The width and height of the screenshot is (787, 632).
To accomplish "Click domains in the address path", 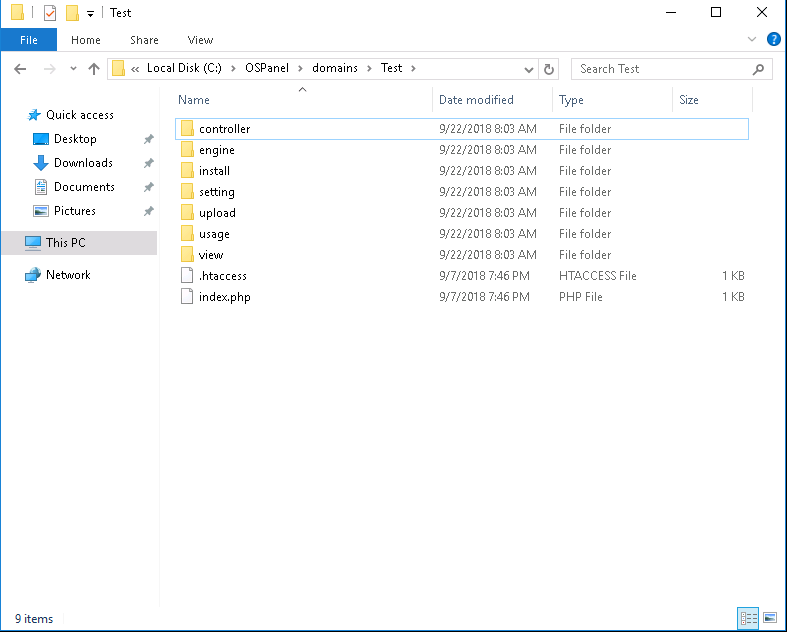I will click(335, 68).
